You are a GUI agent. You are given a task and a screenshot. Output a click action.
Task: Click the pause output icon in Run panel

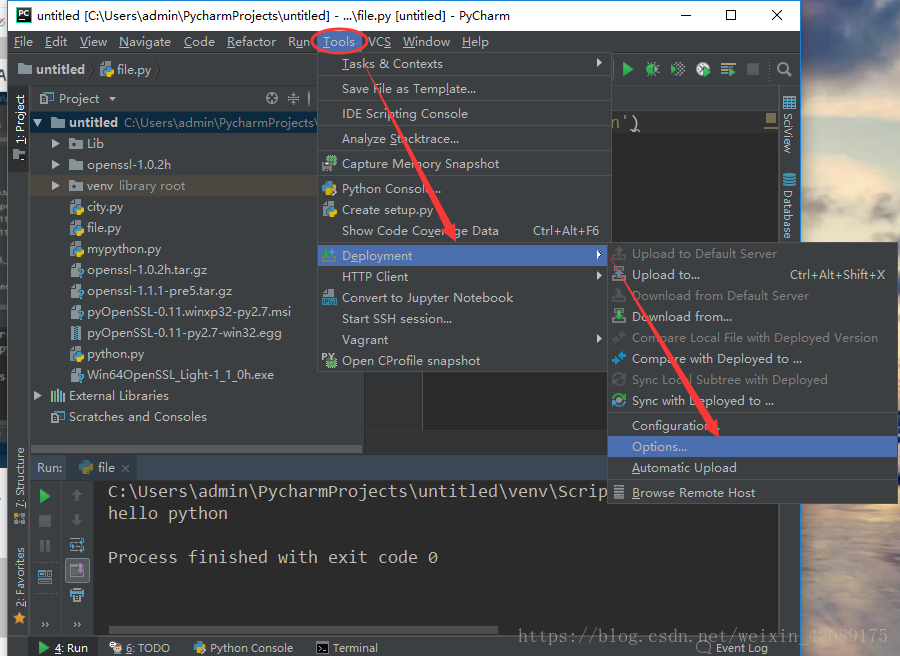point(45,546)
